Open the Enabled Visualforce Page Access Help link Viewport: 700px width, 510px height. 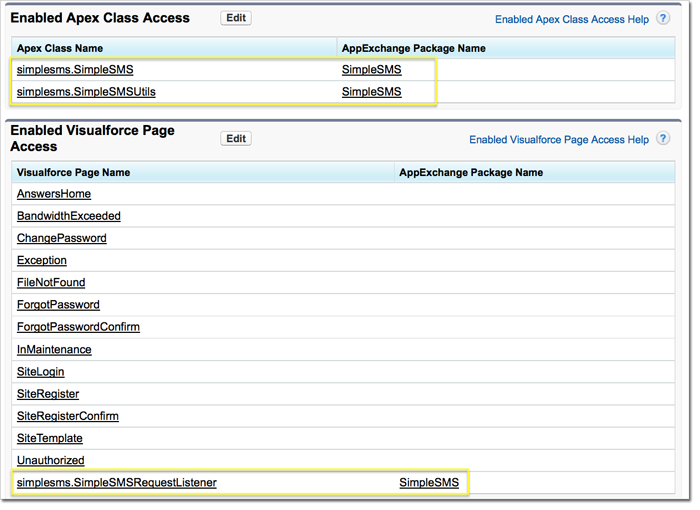point(559,140)
